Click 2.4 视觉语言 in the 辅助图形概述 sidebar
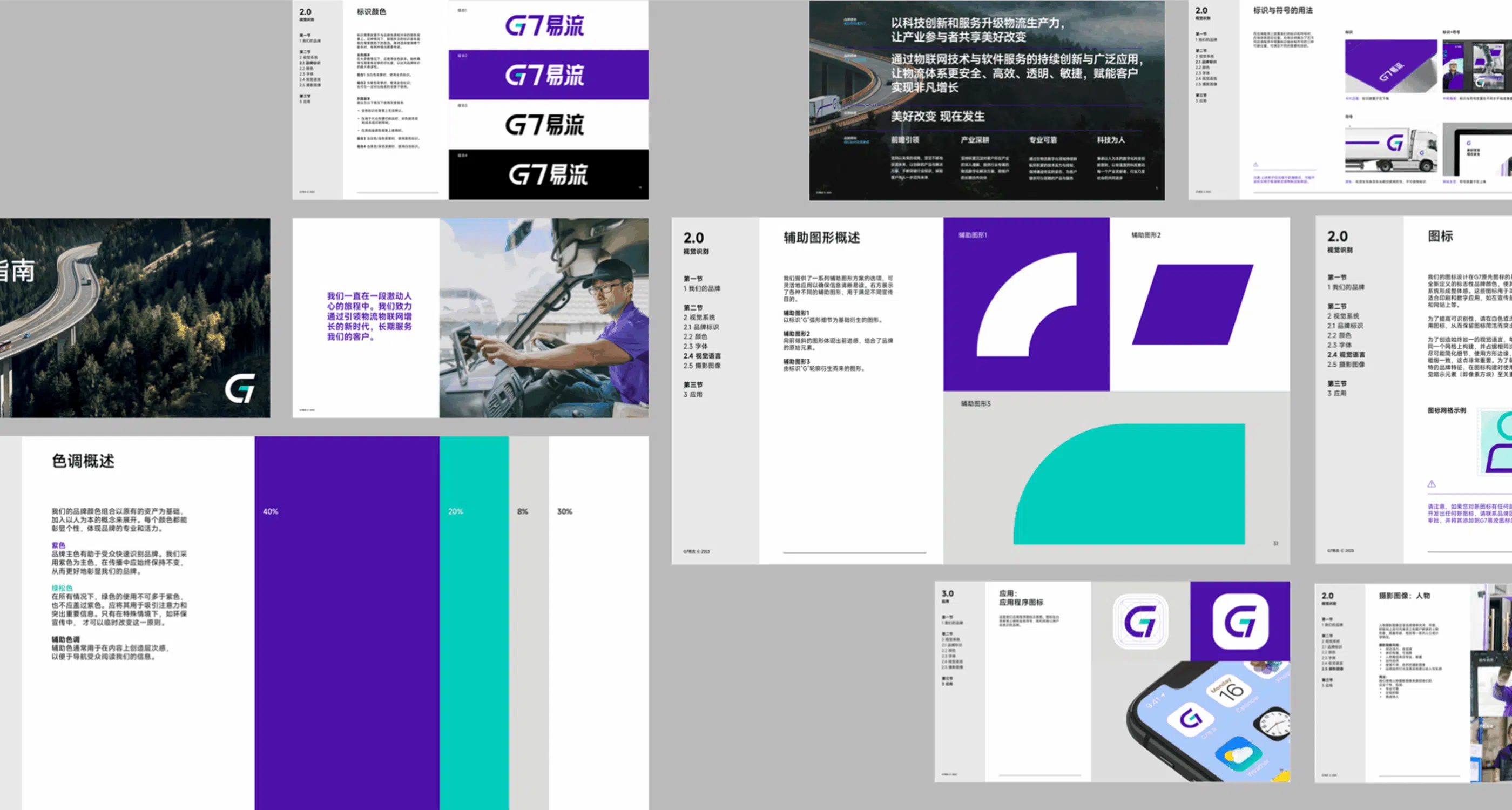 (x=701, y=356)
